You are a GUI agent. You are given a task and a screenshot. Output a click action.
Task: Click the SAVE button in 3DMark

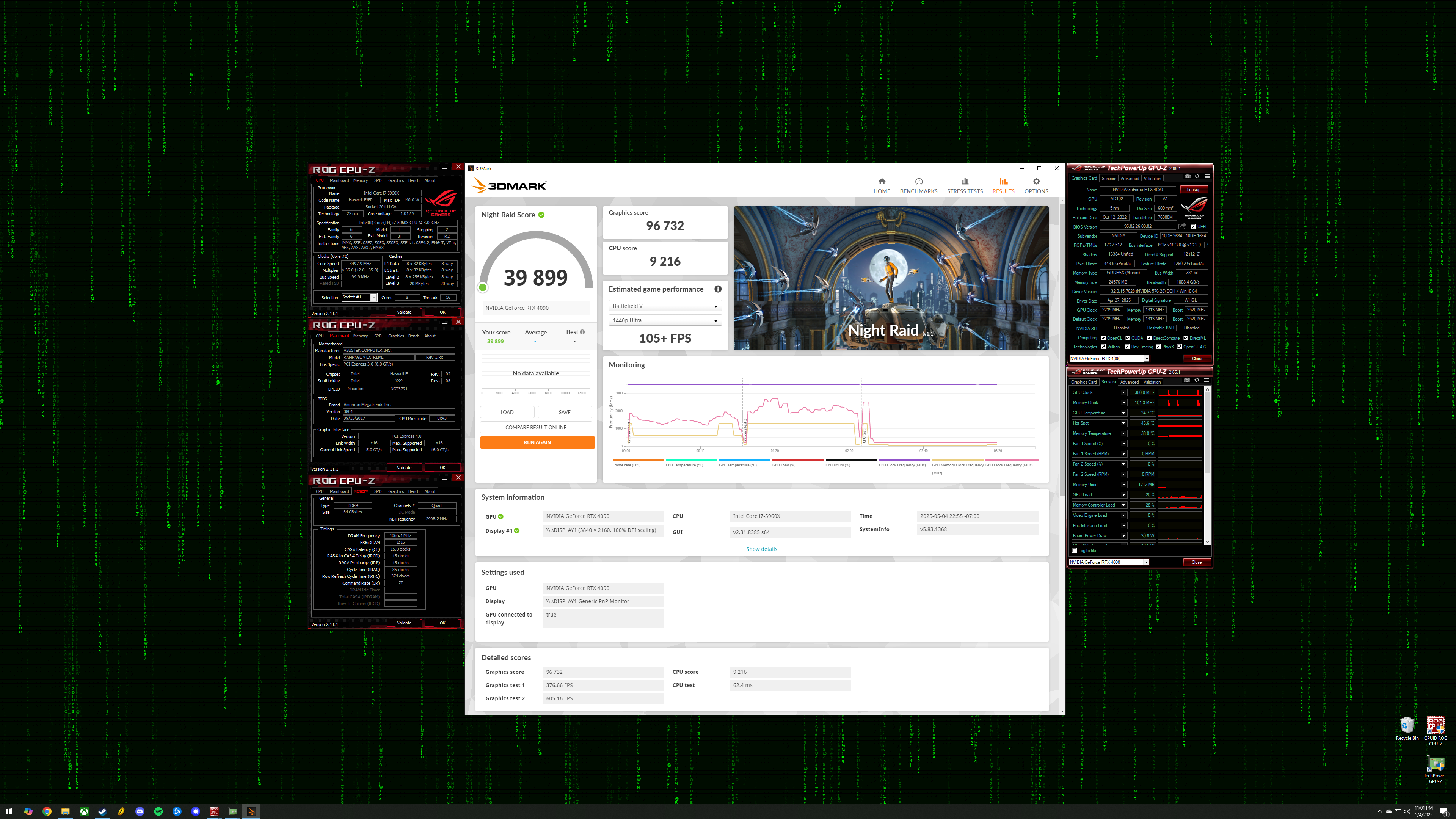click(x=565, y=412)
